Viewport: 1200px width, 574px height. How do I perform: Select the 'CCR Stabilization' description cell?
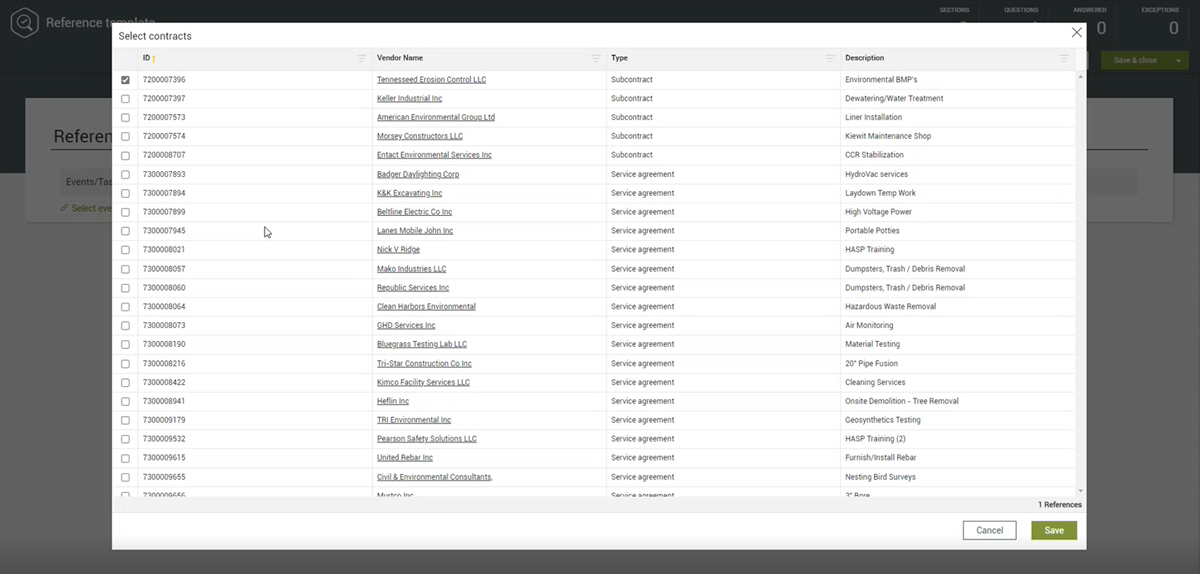point(958,156)
